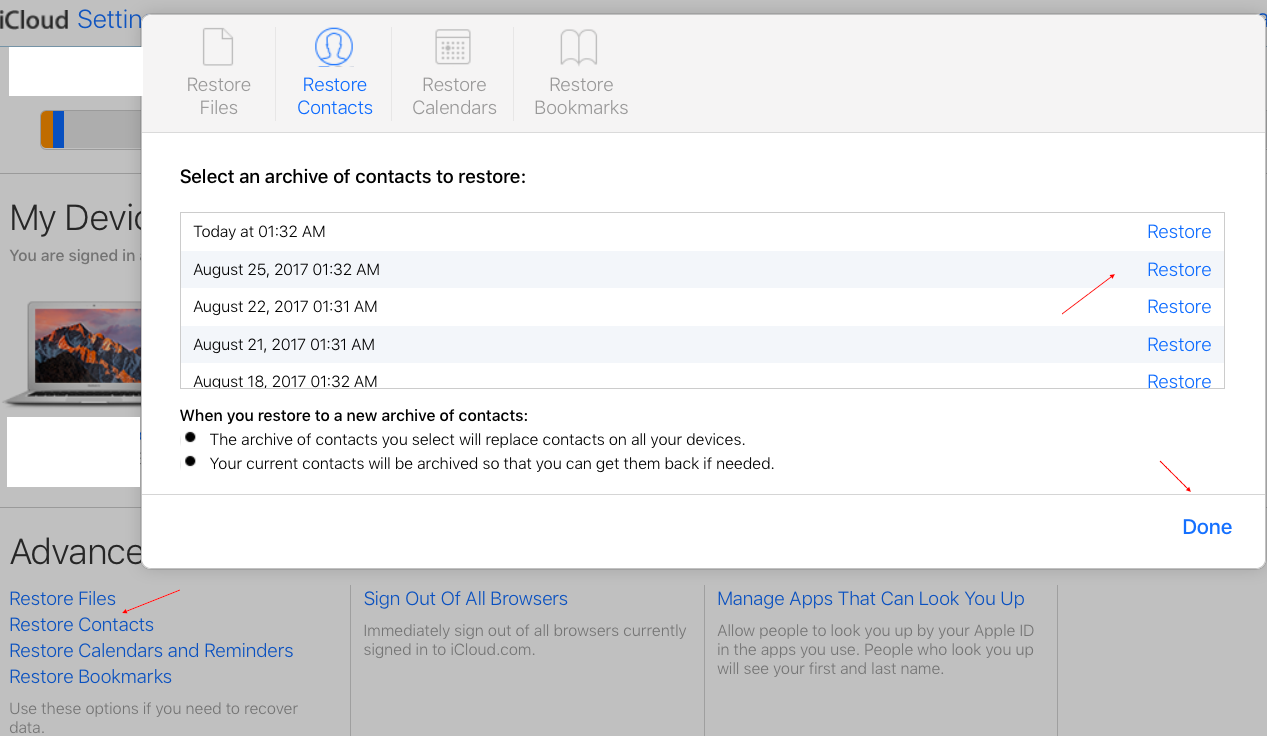Image resolution: width=1267 pixels, height=736 pixels.
Task: Select the MacBook device thumbnail
Action: [x=72, y=352]
